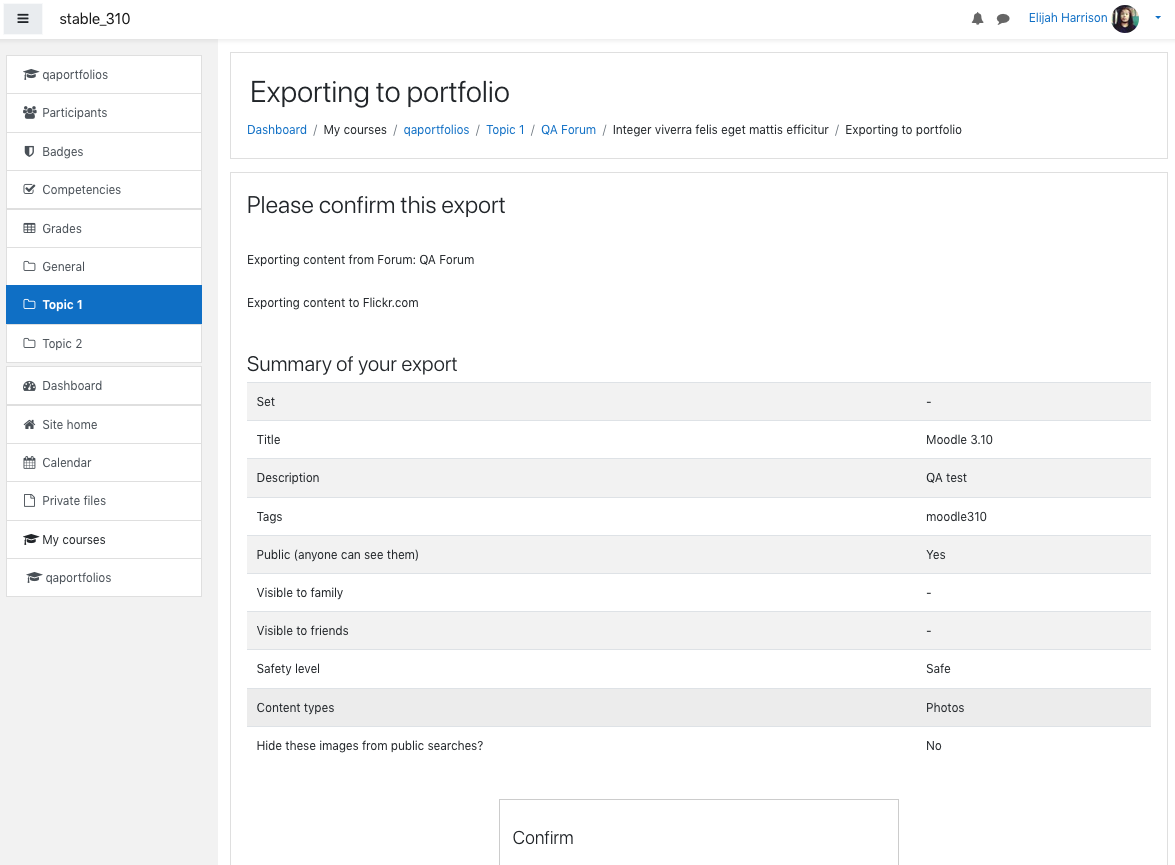The image size is (1175, 865).
Task: Click the My courses graduation cap icon
Action: (30, 540)
